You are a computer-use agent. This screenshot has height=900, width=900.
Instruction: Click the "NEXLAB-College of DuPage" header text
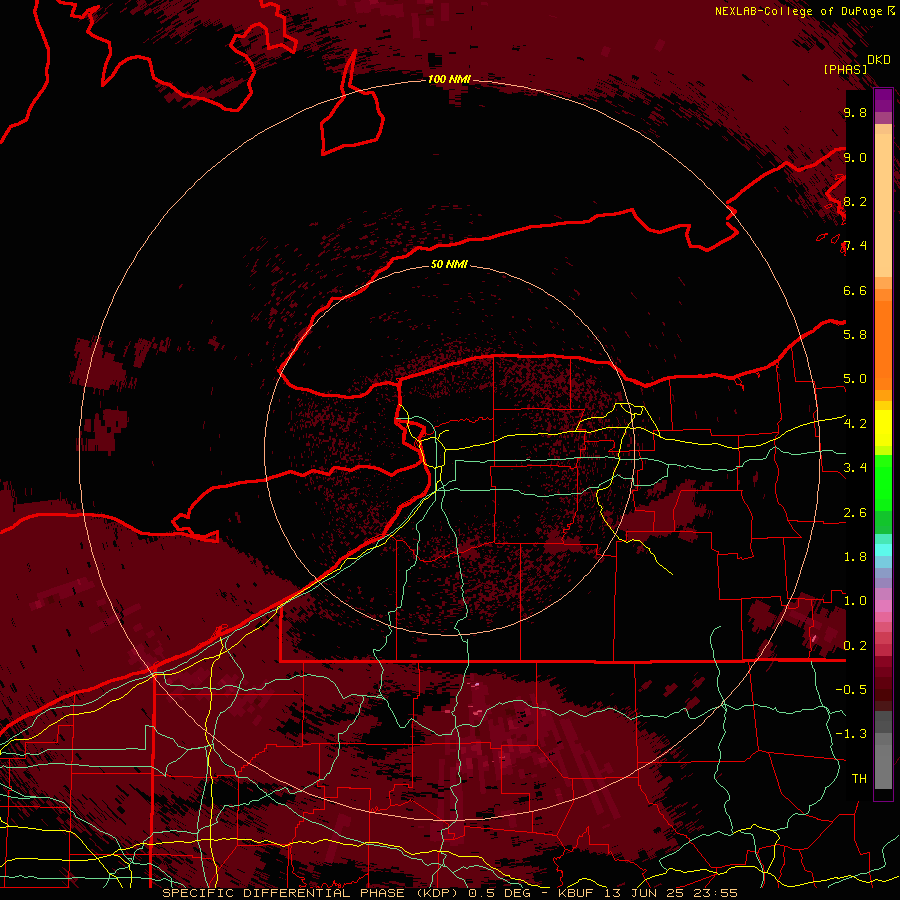coord(798,11)
